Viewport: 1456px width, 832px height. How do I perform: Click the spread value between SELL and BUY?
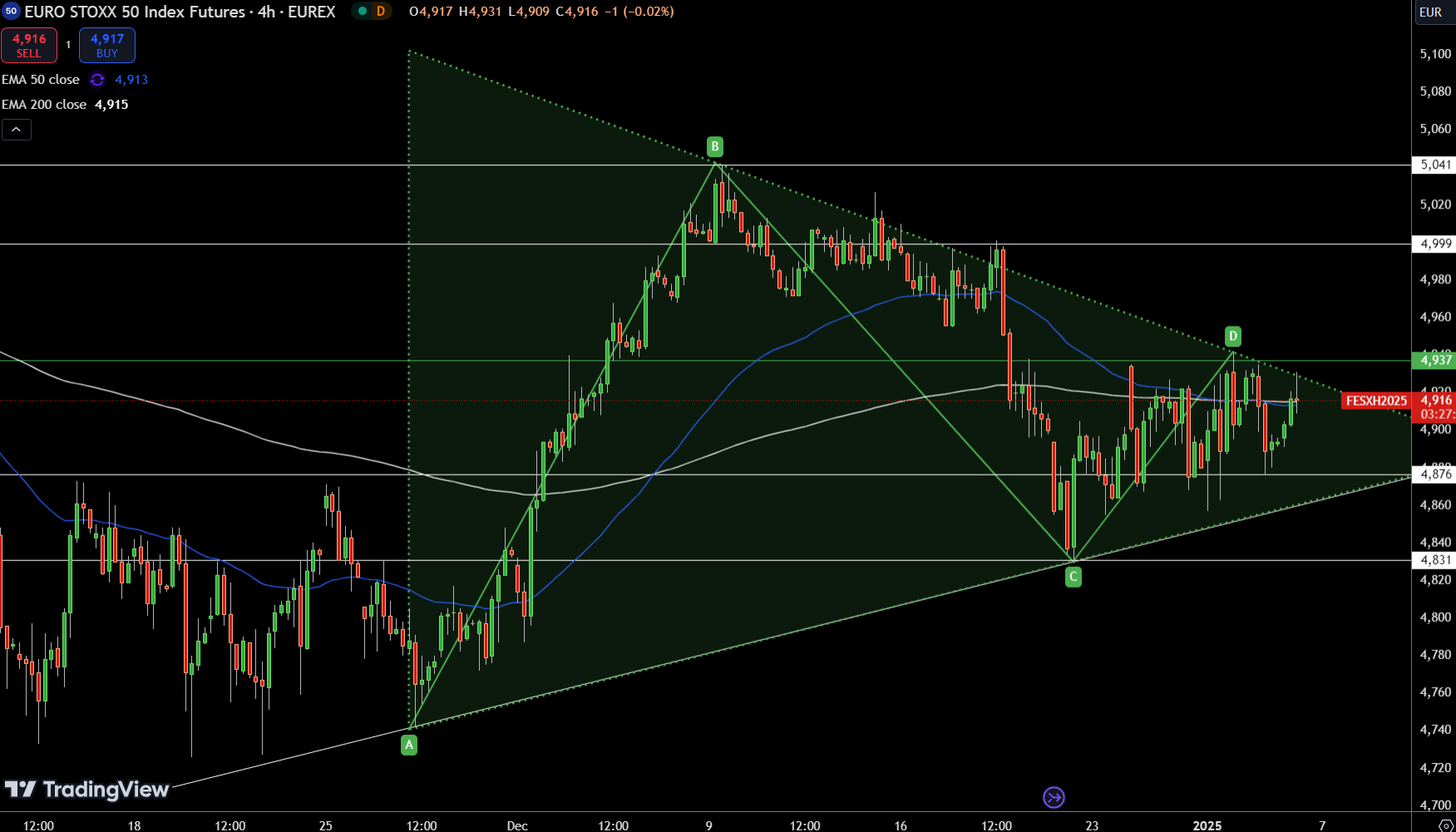click(68, 45)
